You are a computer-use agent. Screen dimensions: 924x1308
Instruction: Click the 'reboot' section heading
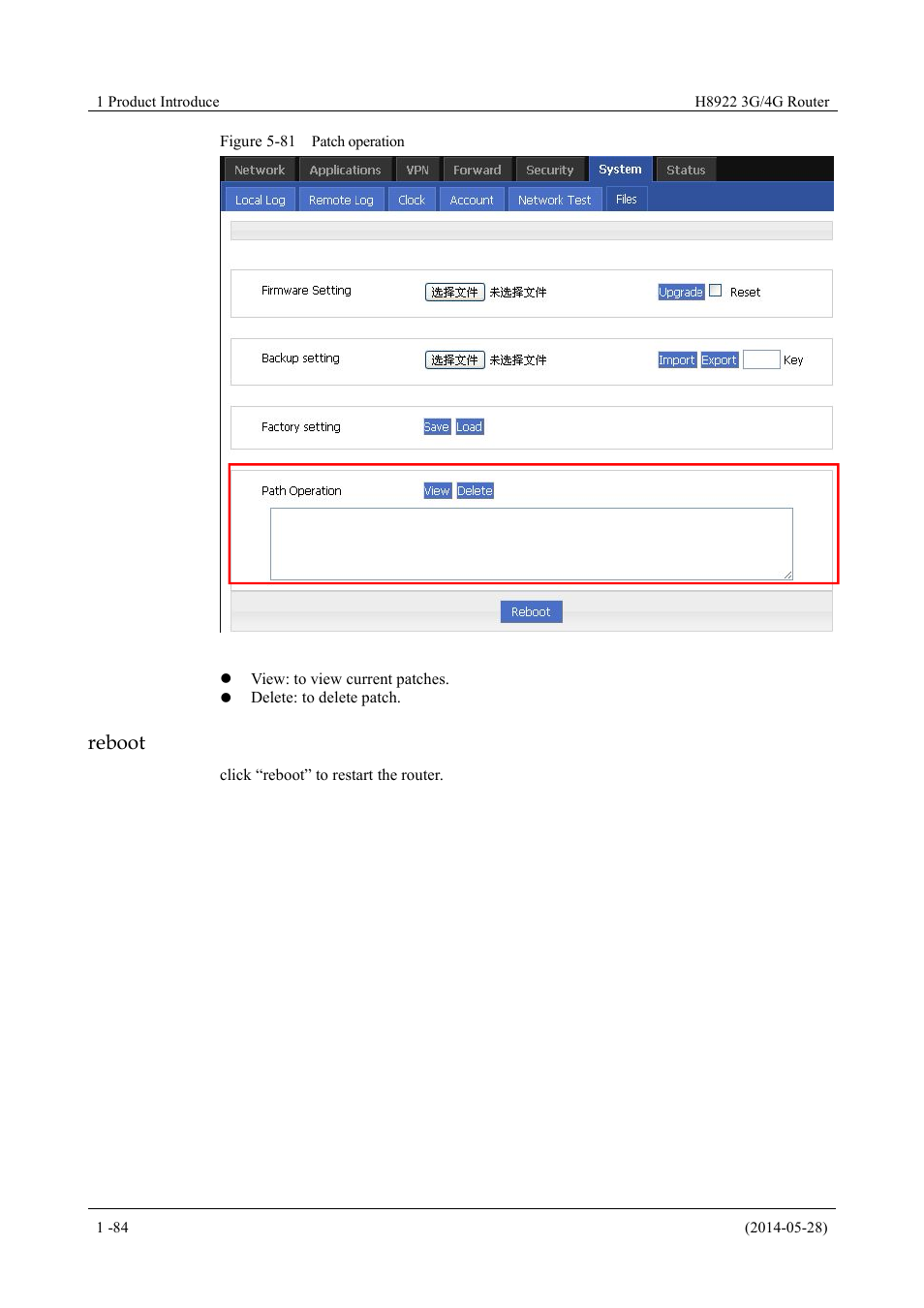[x=116, y=743]
